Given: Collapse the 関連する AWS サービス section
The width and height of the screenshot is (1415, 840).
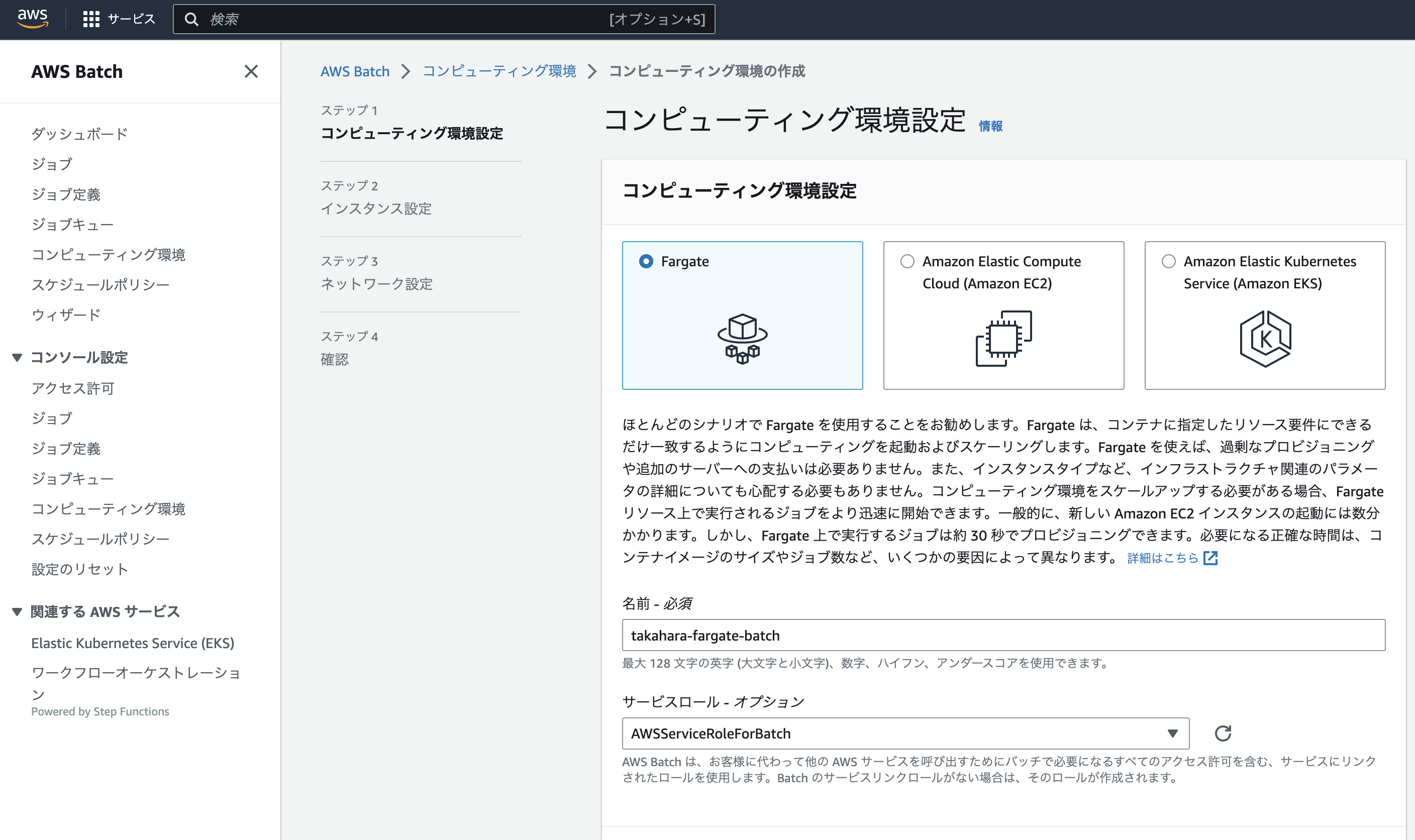Looking at the screenshot, I should [17, 611].
